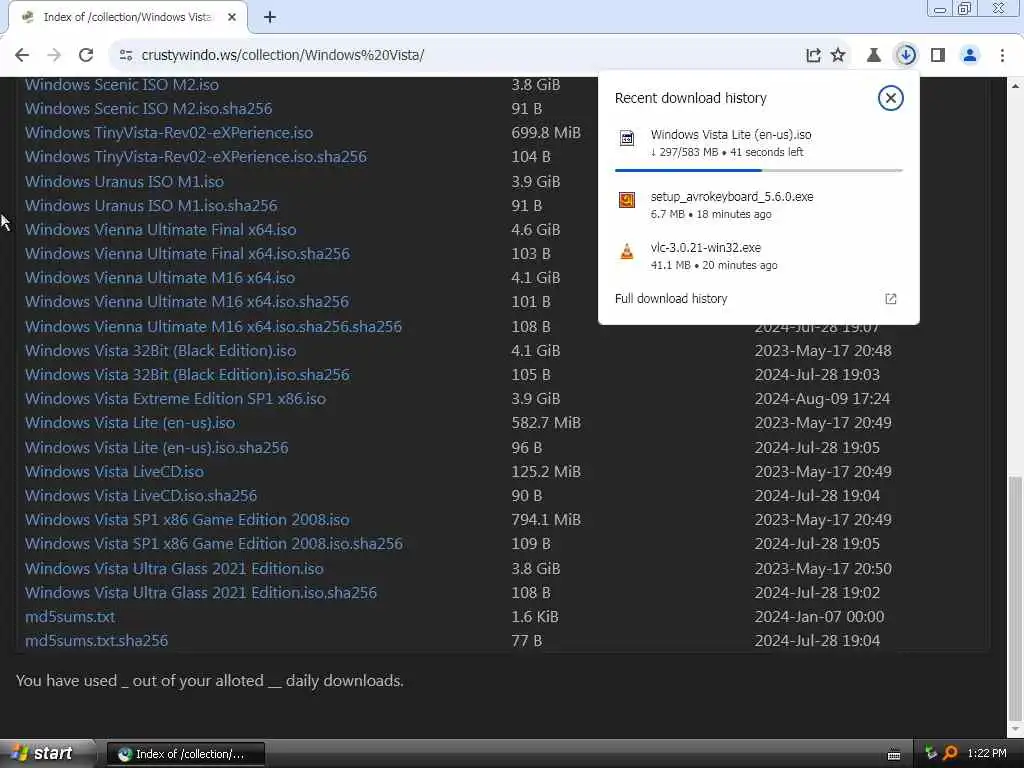The image size is (1024, 768).
Task: Click the page vertical scrollbar thumb
Action: pyautogui.click(x=1016, y=596)
